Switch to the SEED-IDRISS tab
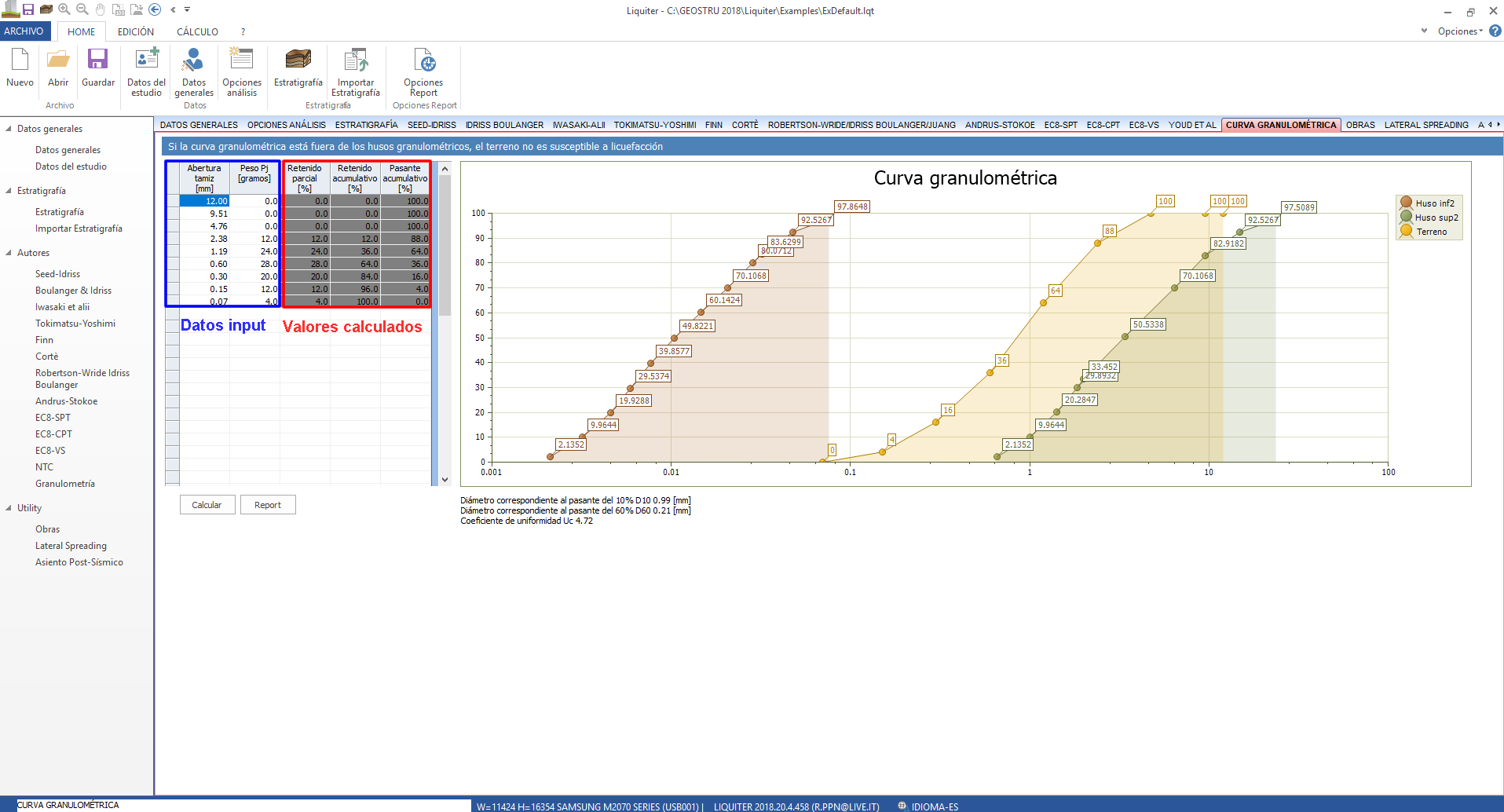 432,125
